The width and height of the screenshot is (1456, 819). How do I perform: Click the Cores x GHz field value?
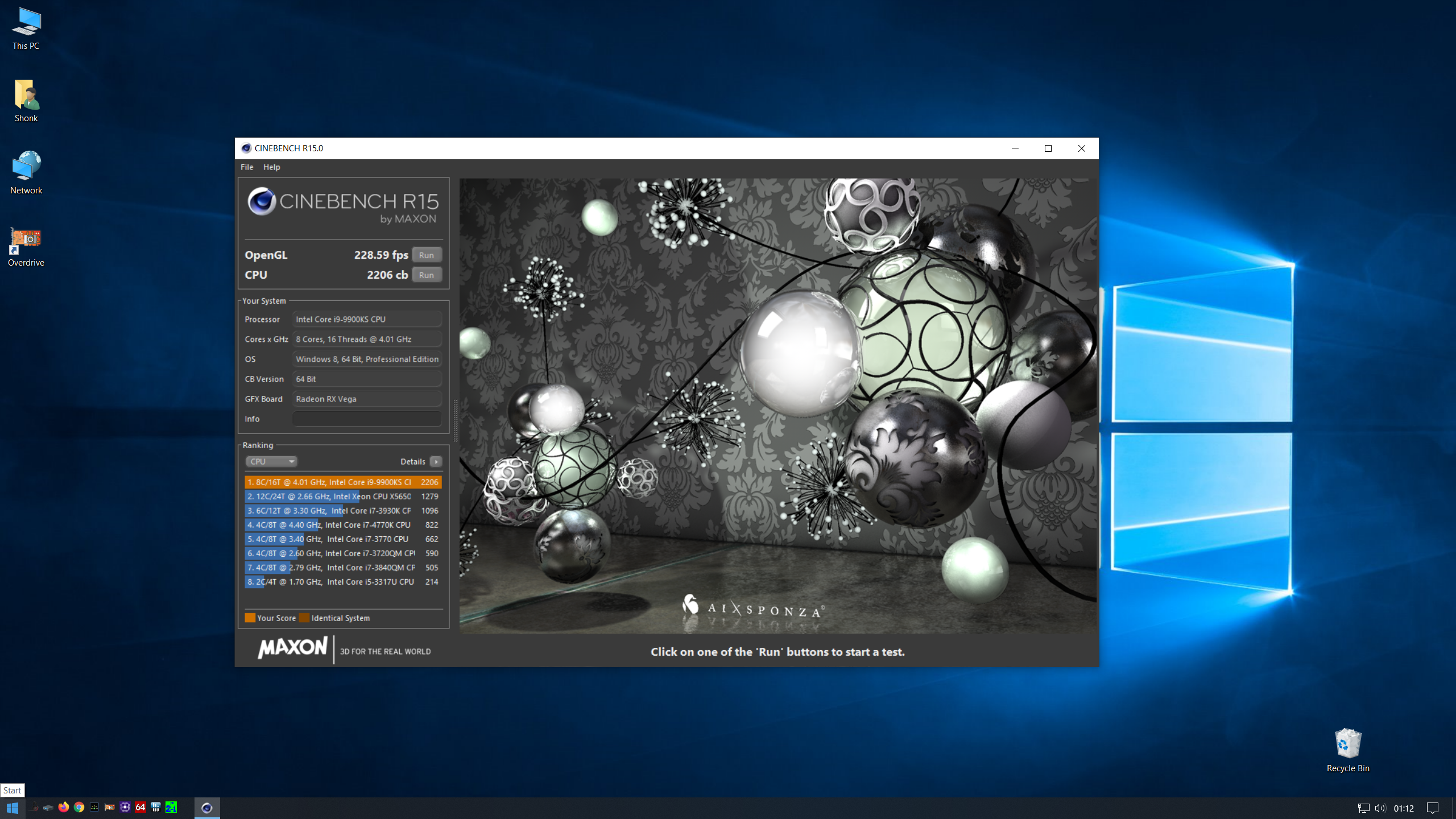pos(367,339)
